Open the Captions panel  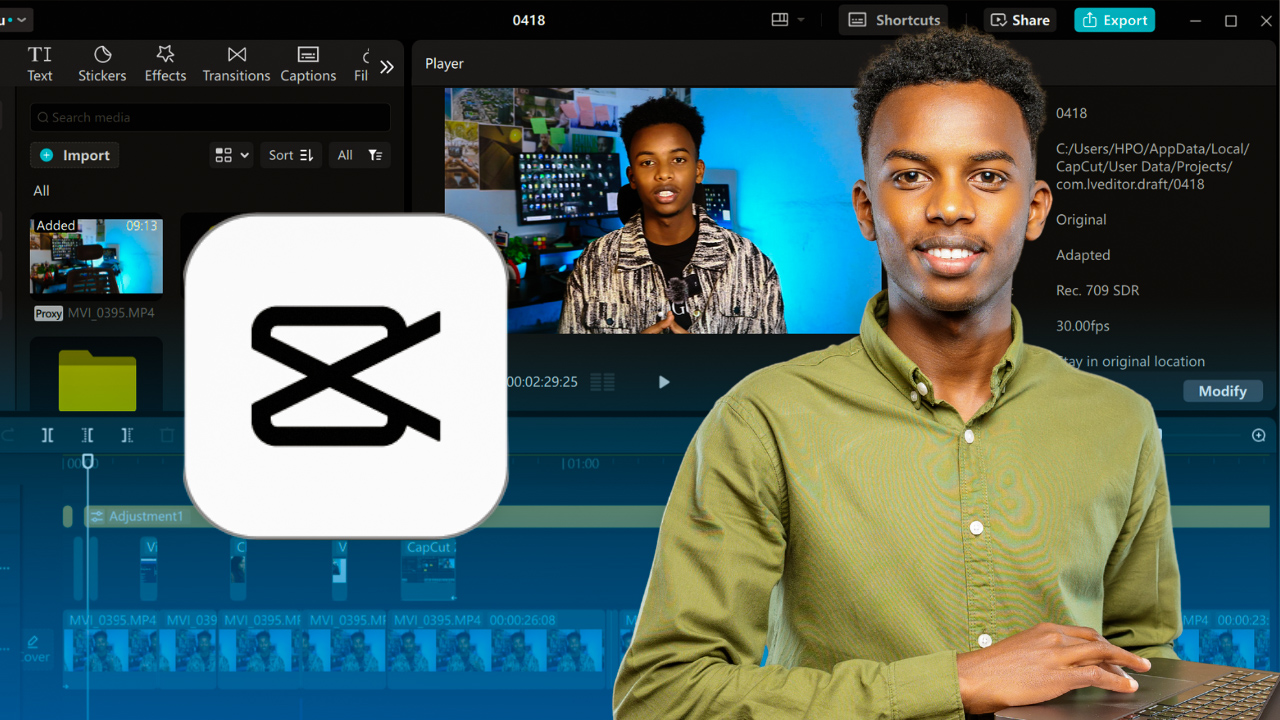pos(308,63)
